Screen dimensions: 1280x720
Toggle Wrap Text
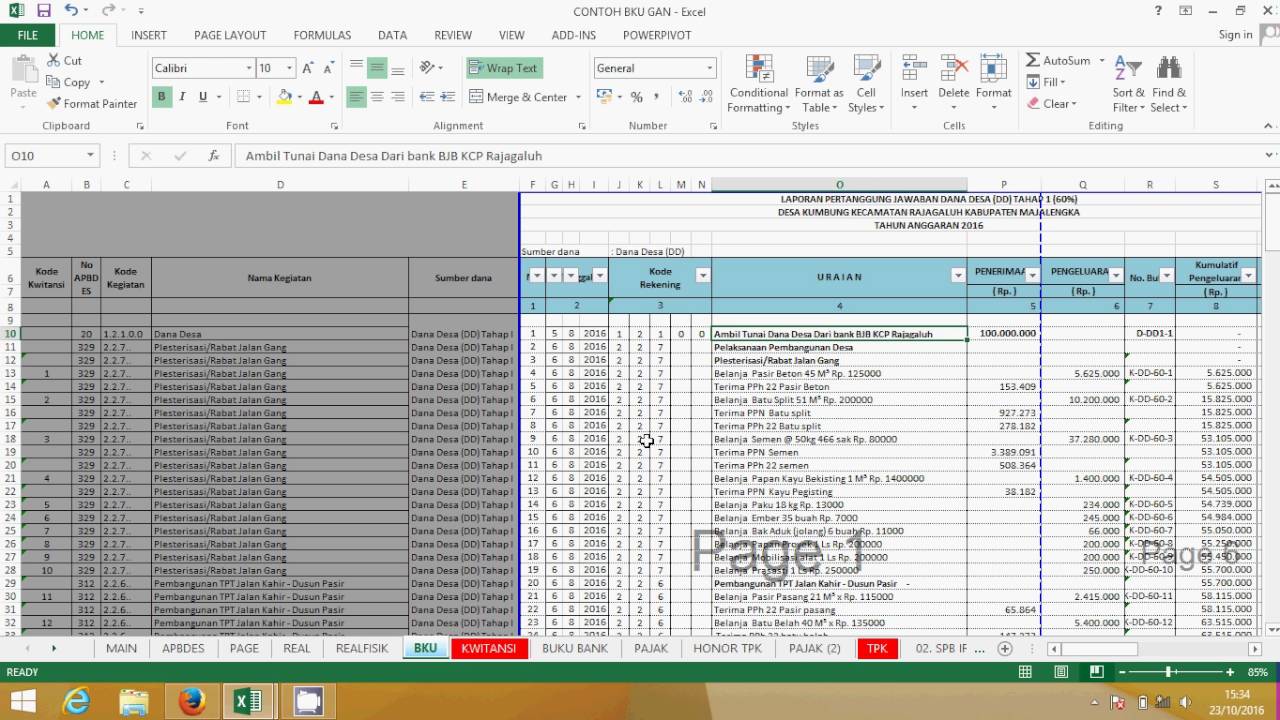(x=504, y=68)
